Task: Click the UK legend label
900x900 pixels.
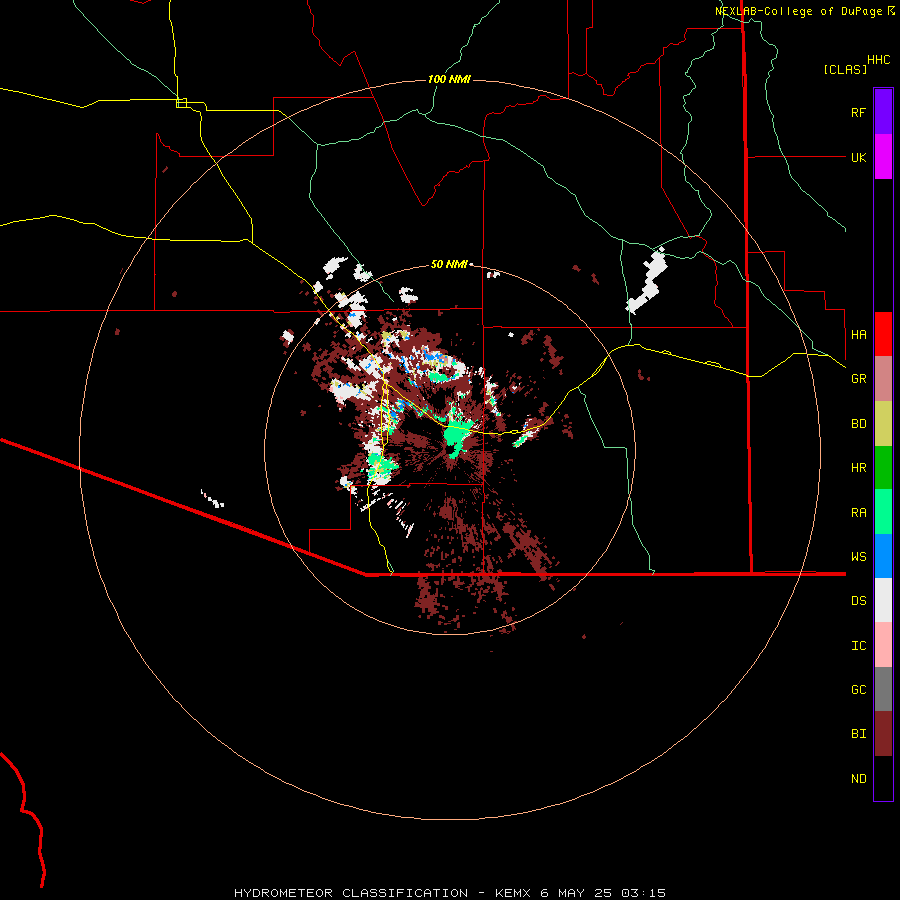Action: coord(858,157)
